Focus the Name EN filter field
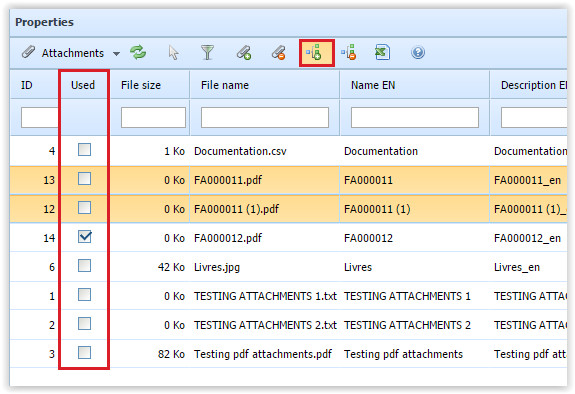This screenshot has height=394, width=575. [415, 117]
